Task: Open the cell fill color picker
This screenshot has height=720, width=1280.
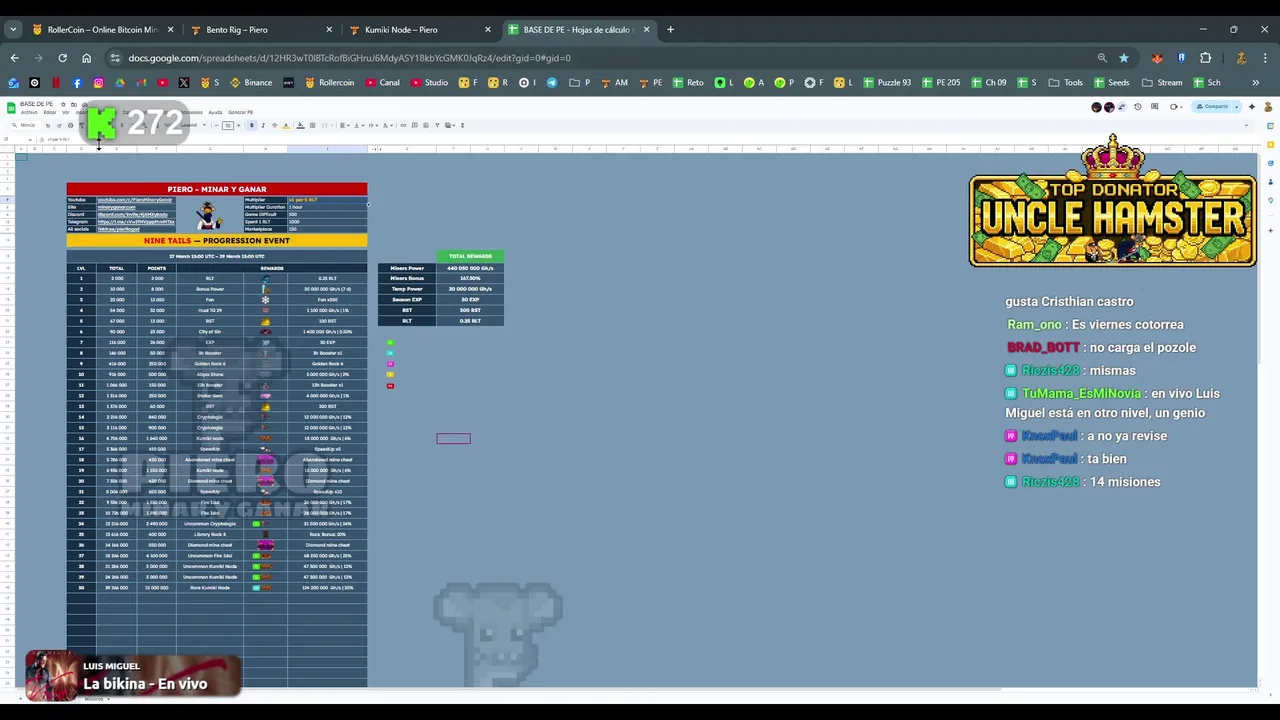Action: (x=300, y=125)
